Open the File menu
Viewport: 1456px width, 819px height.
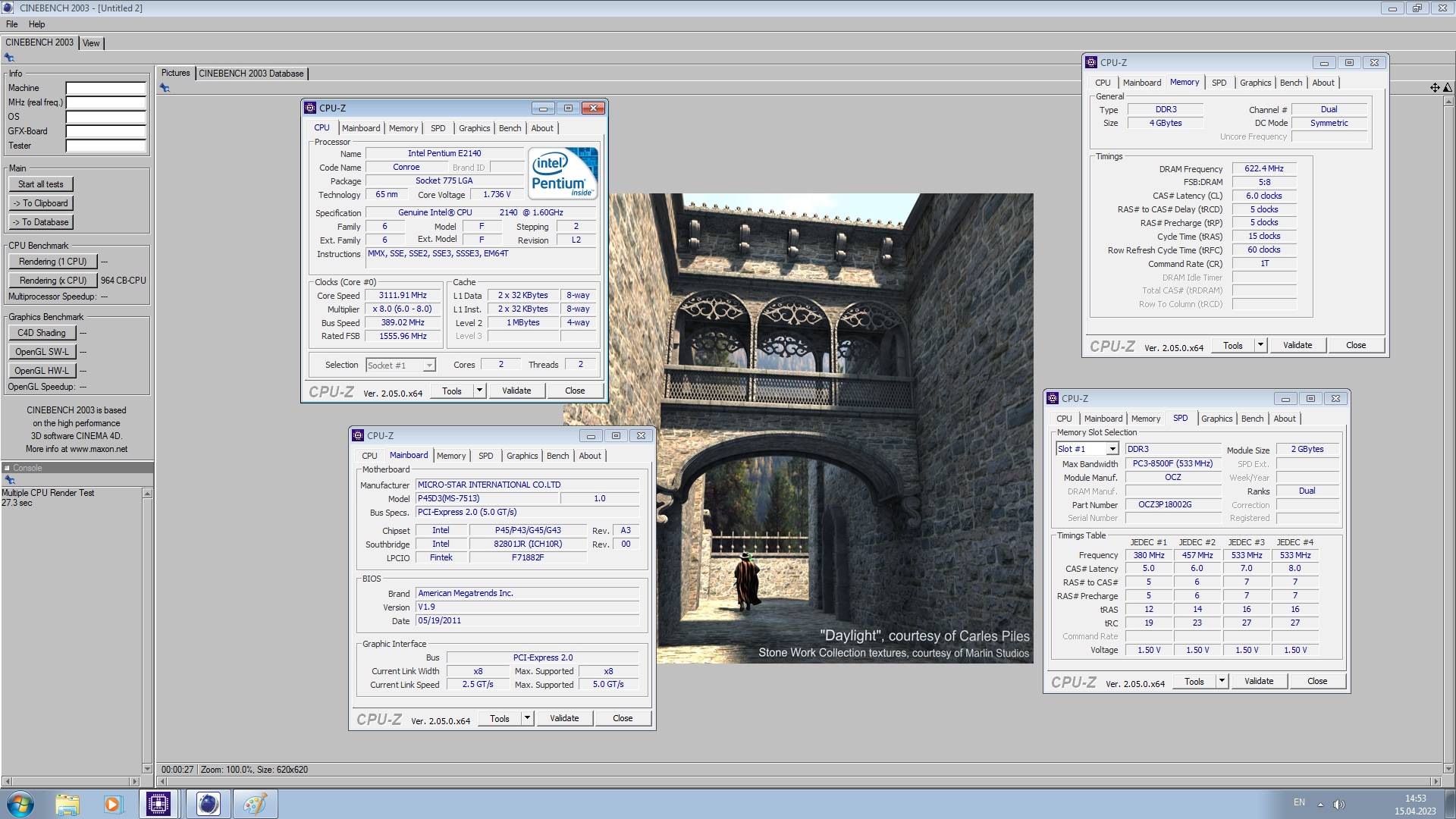12,24
